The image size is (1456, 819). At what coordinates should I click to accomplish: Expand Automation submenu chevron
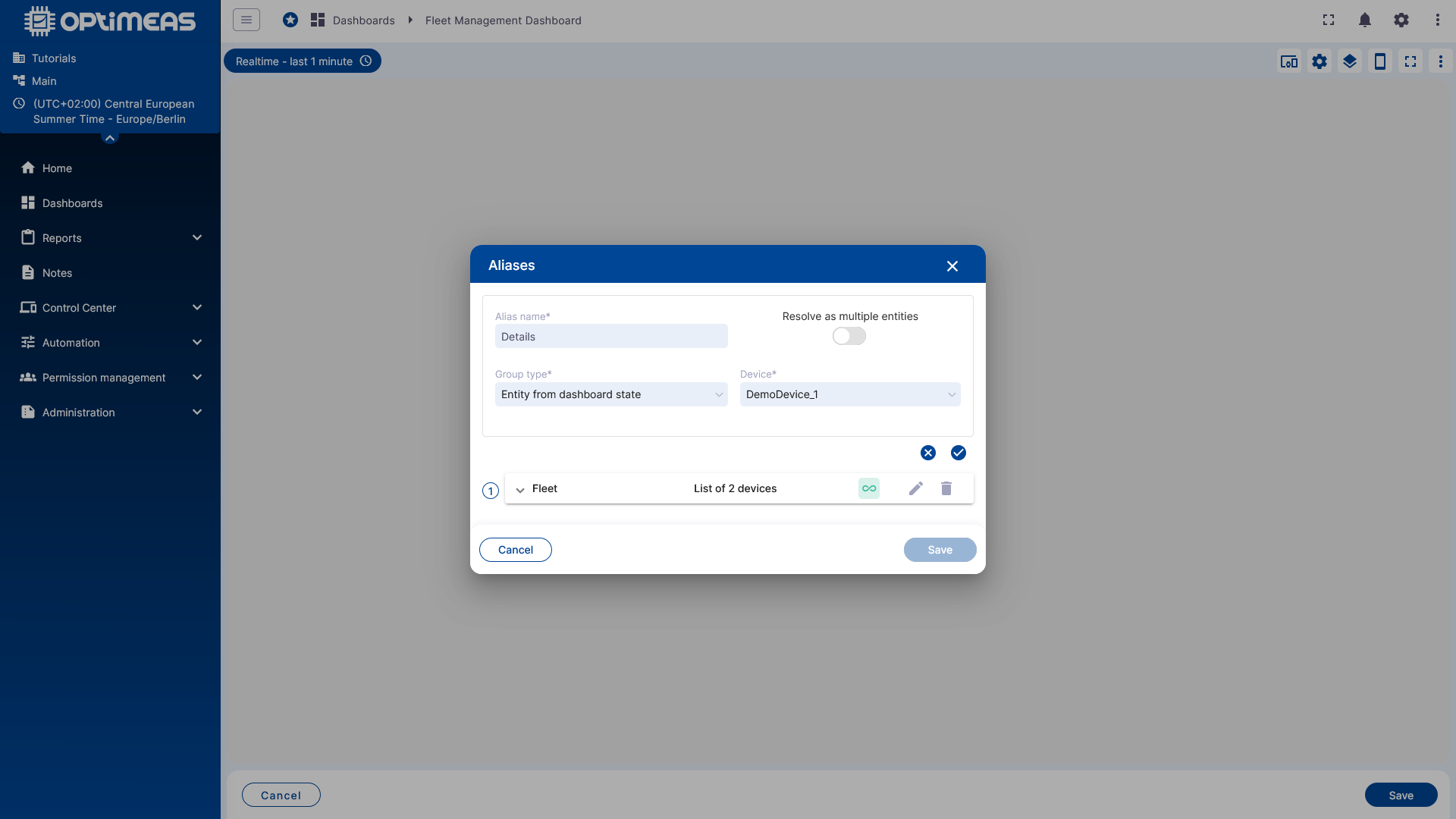[x=197, y=342]
